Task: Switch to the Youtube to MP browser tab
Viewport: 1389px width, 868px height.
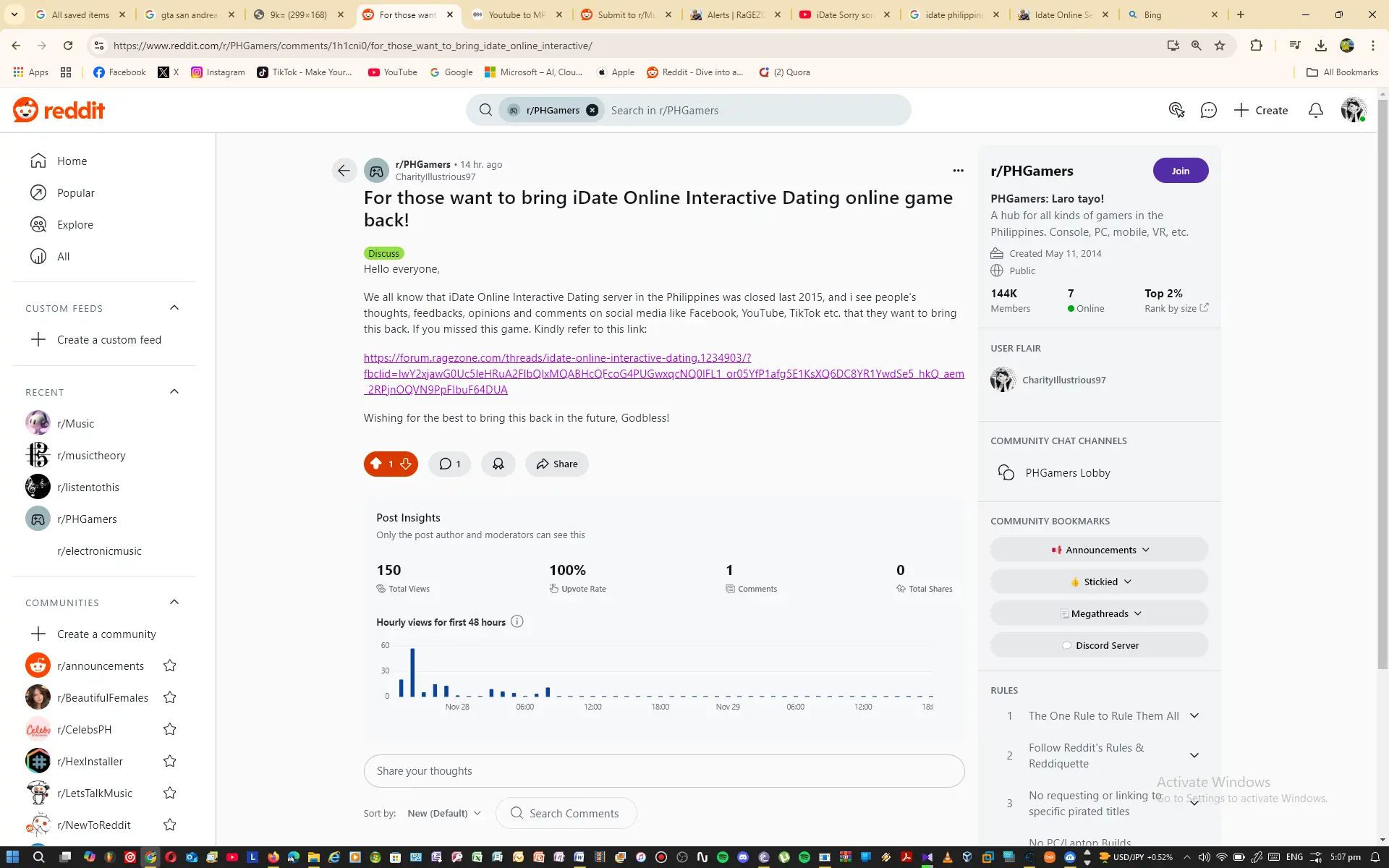Action: (517, 14)
